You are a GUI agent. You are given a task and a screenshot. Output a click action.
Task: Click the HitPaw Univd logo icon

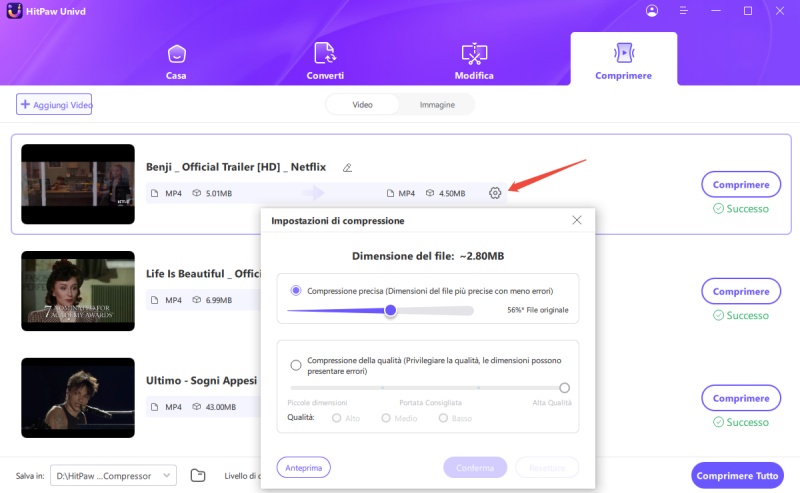pos(14,11)
